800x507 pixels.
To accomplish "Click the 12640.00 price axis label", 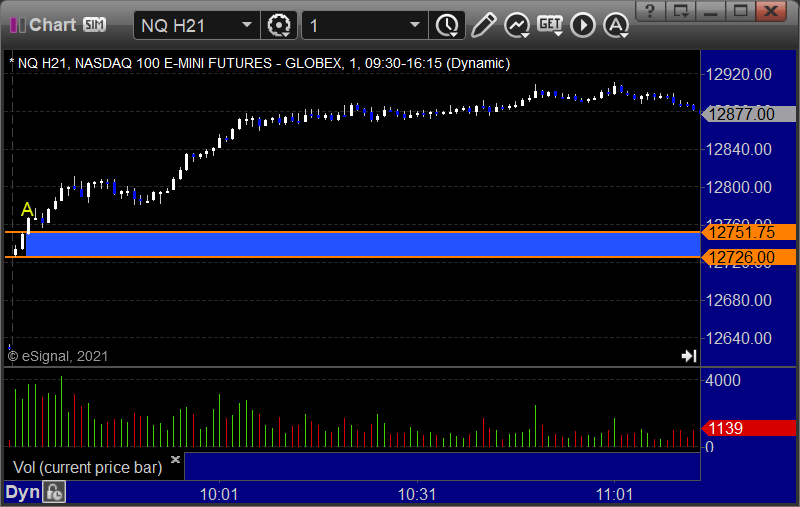I will [738, 338].
